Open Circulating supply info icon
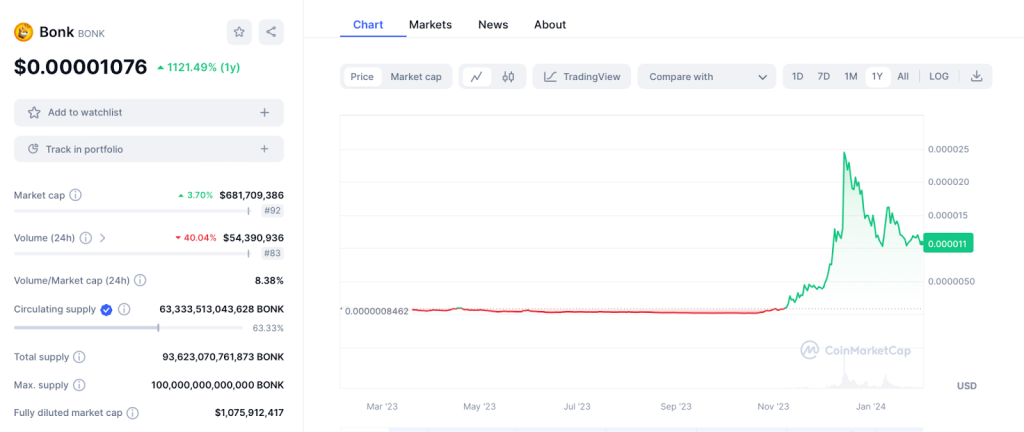The width and height of the screenshot is (1024, 432). click(124, 309)
